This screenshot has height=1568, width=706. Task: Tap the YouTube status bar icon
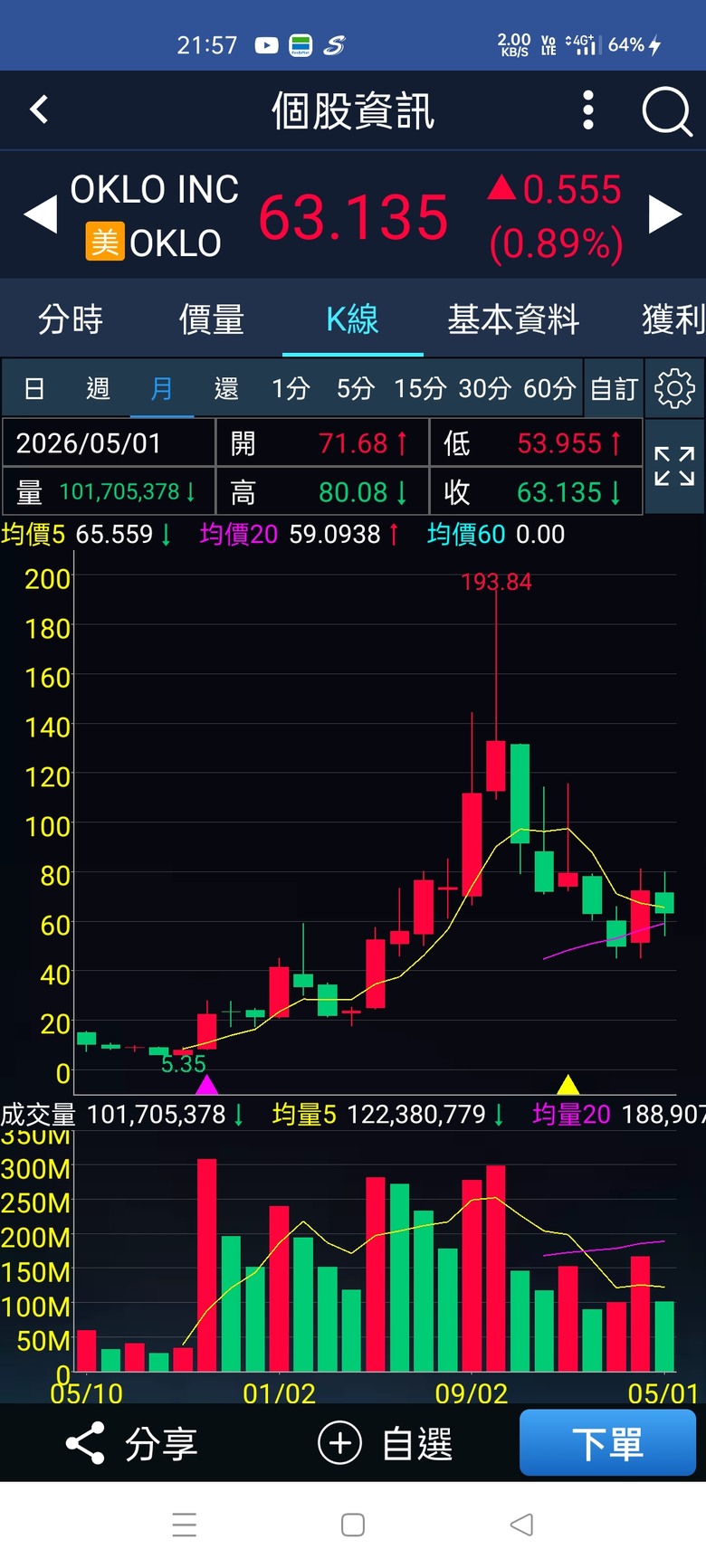266,45
